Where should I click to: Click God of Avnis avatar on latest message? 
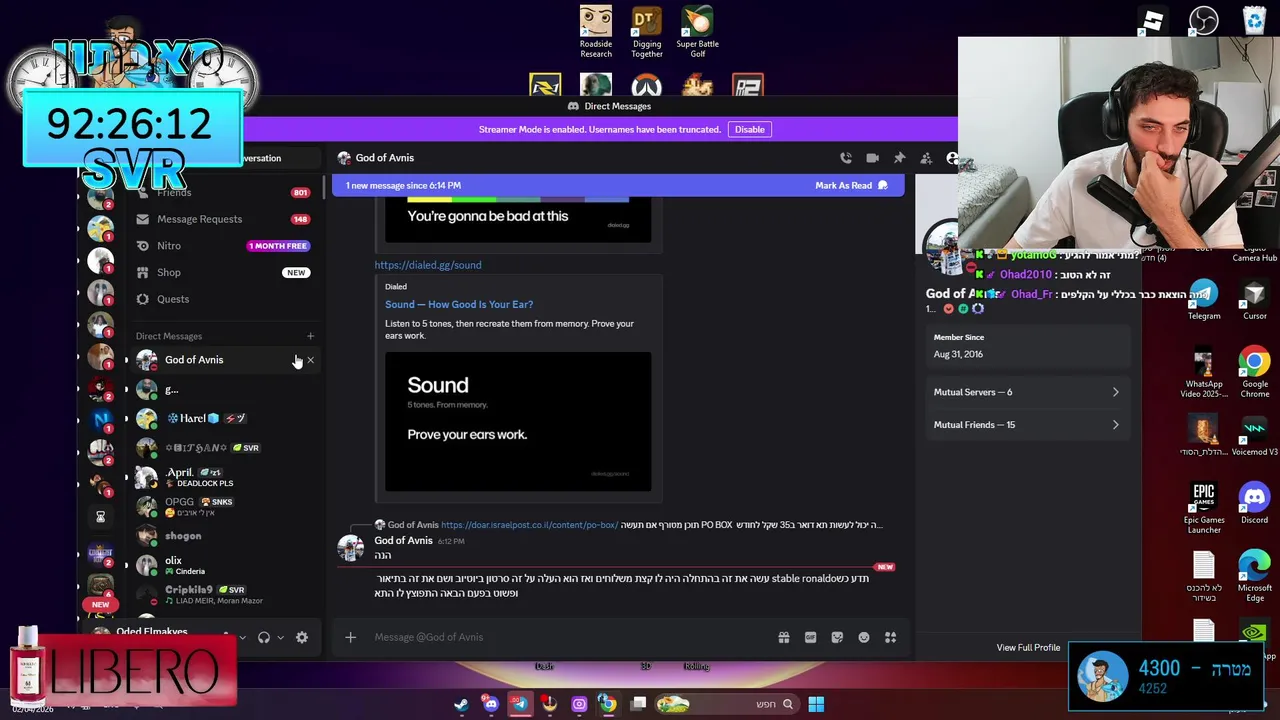pyautogui.click(x=350, y=548)
